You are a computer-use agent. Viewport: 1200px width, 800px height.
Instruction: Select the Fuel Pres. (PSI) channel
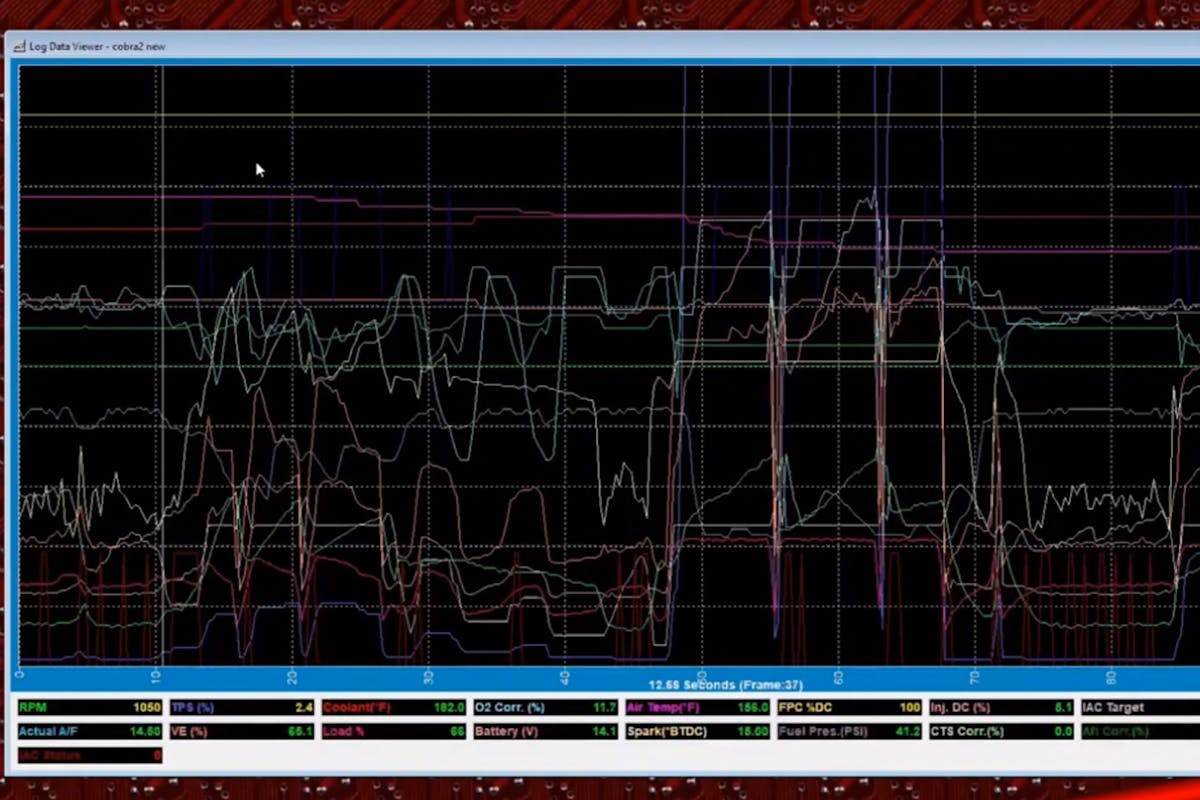click(849, 731)
